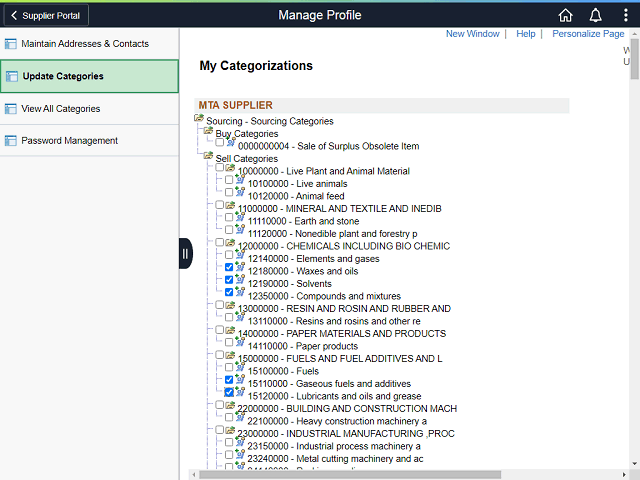Click the Personalize Page link
This screenshot has height=480, width=640.
(x=588, y=34)
